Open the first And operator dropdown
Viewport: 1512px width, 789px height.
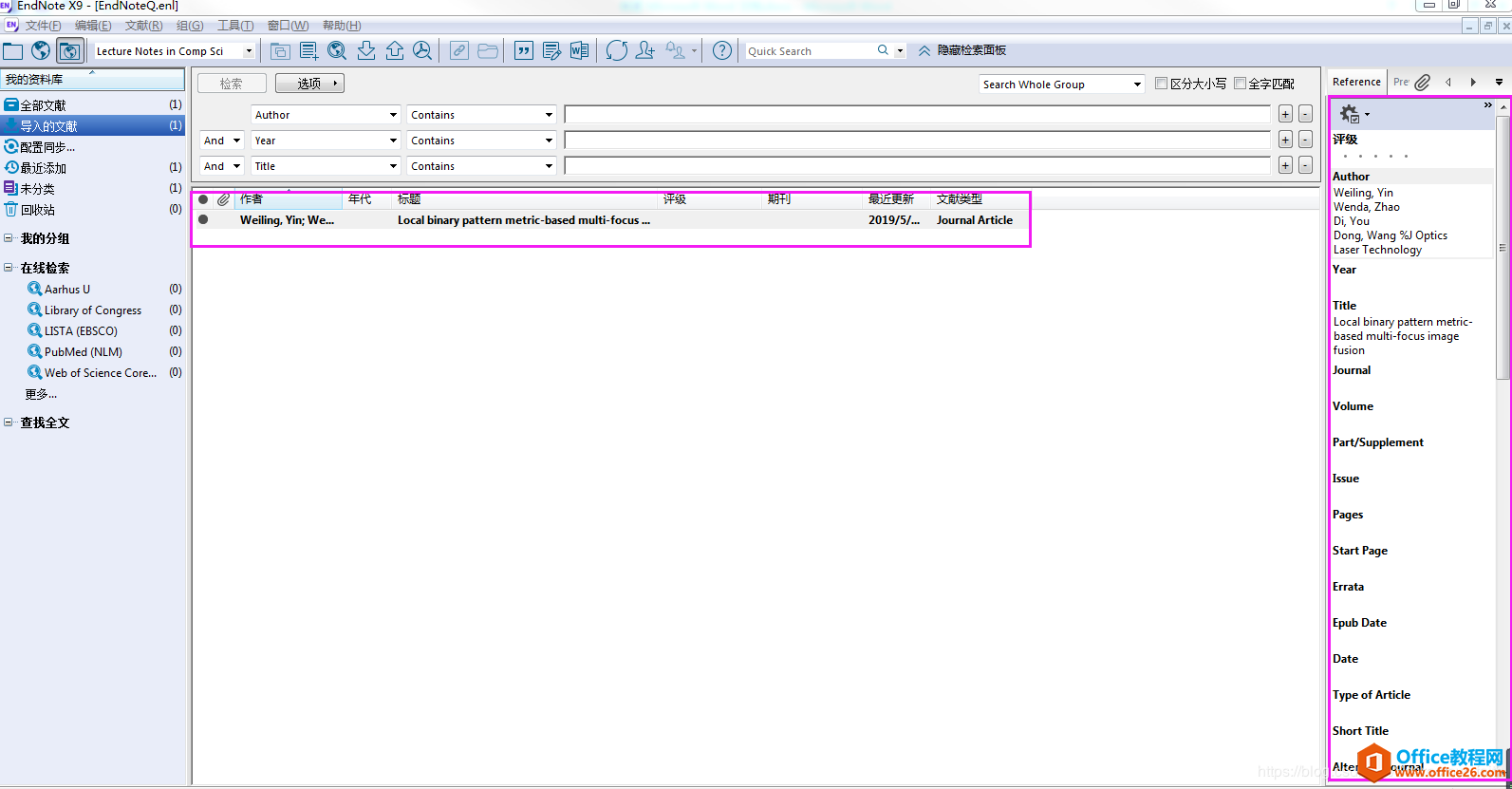236,141
